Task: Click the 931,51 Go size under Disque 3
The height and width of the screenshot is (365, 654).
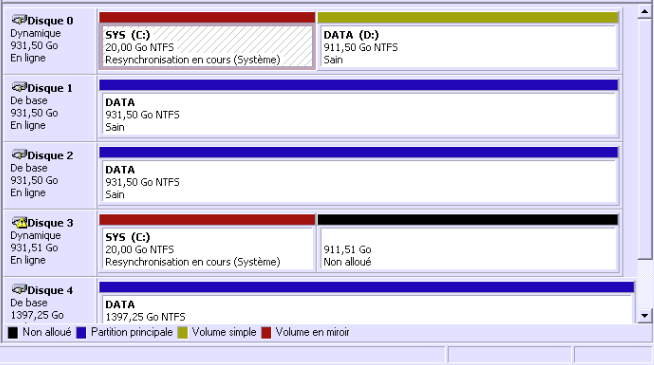Action: click(34, 247)
